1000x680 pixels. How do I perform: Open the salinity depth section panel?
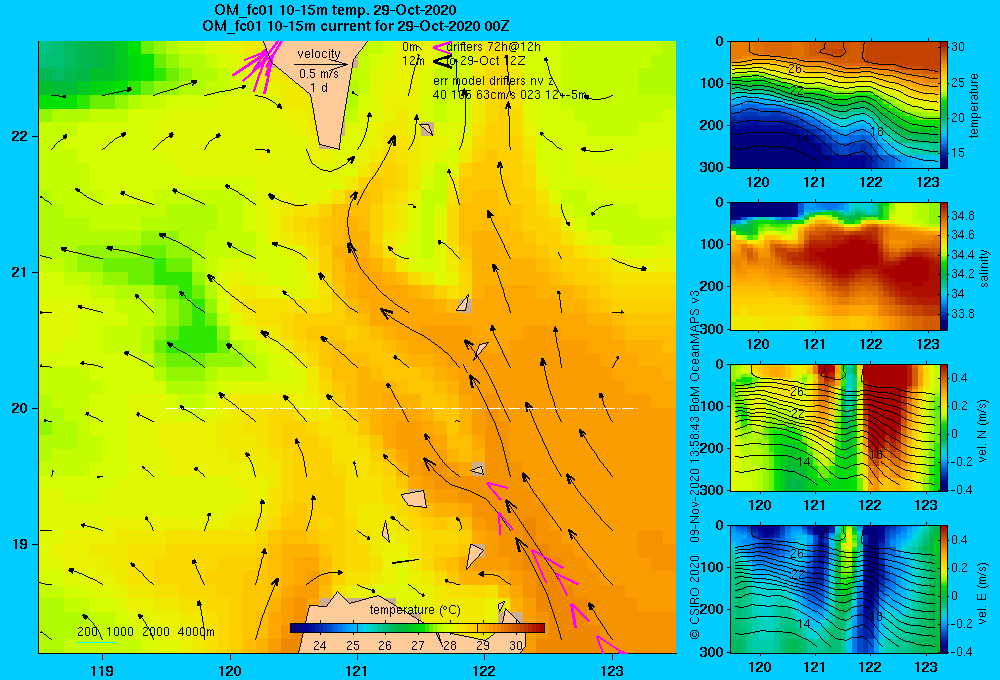tap(834, 266)
